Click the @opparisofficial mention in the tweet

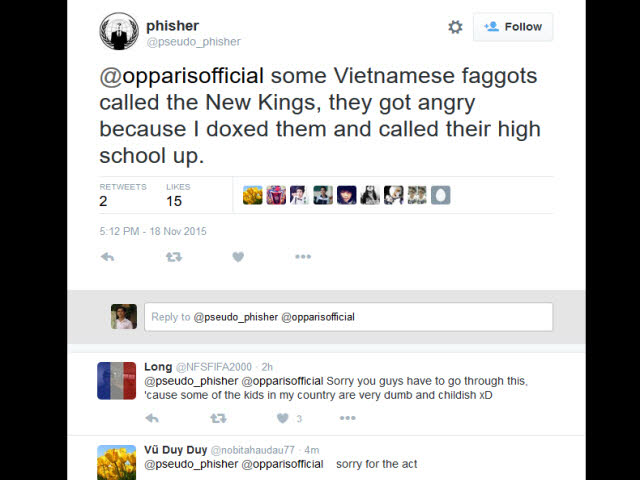point(182,76)
